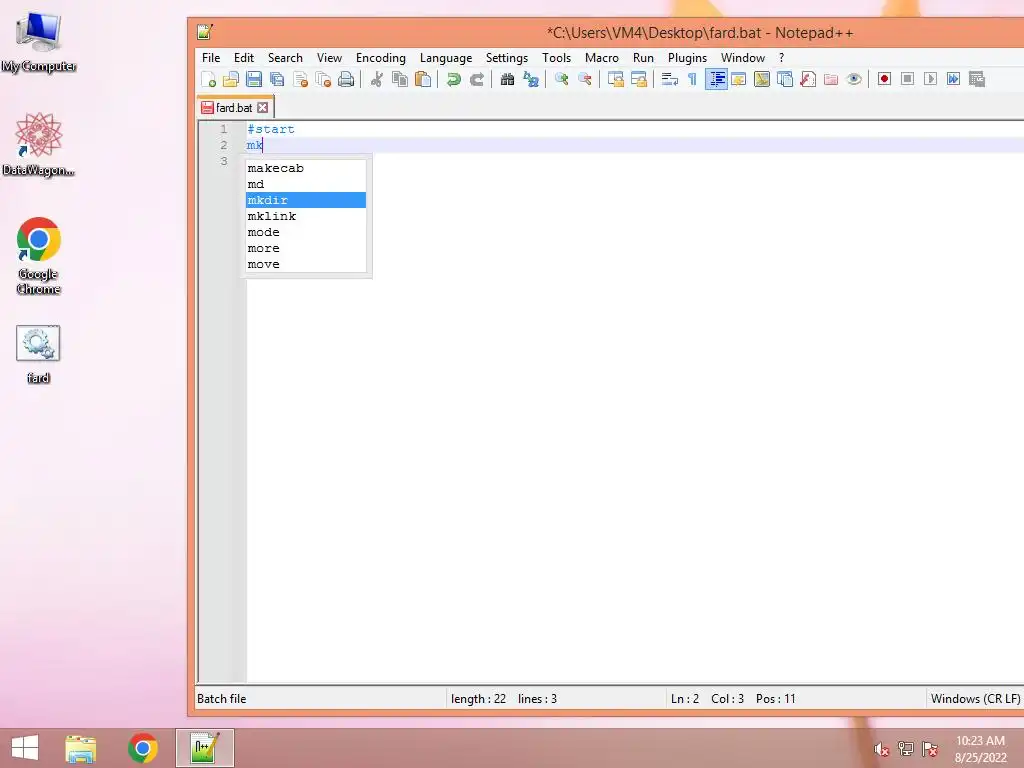The height and width of the screenshot is (768, 1024).
Task: Open the Macro menu
Action: pos(601,57)
